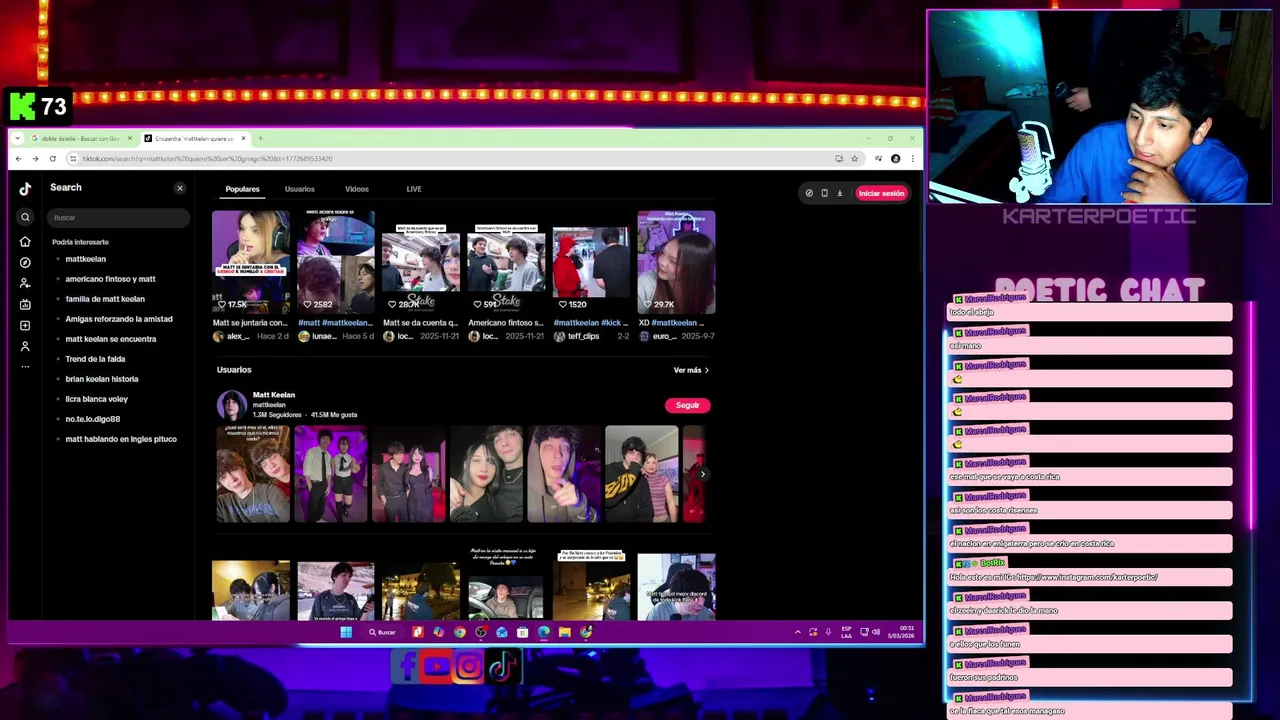The width and height of the screenshot is (1280, 720).
Task: Select 'licra blanca voley' suggestion
Action: 96,399
